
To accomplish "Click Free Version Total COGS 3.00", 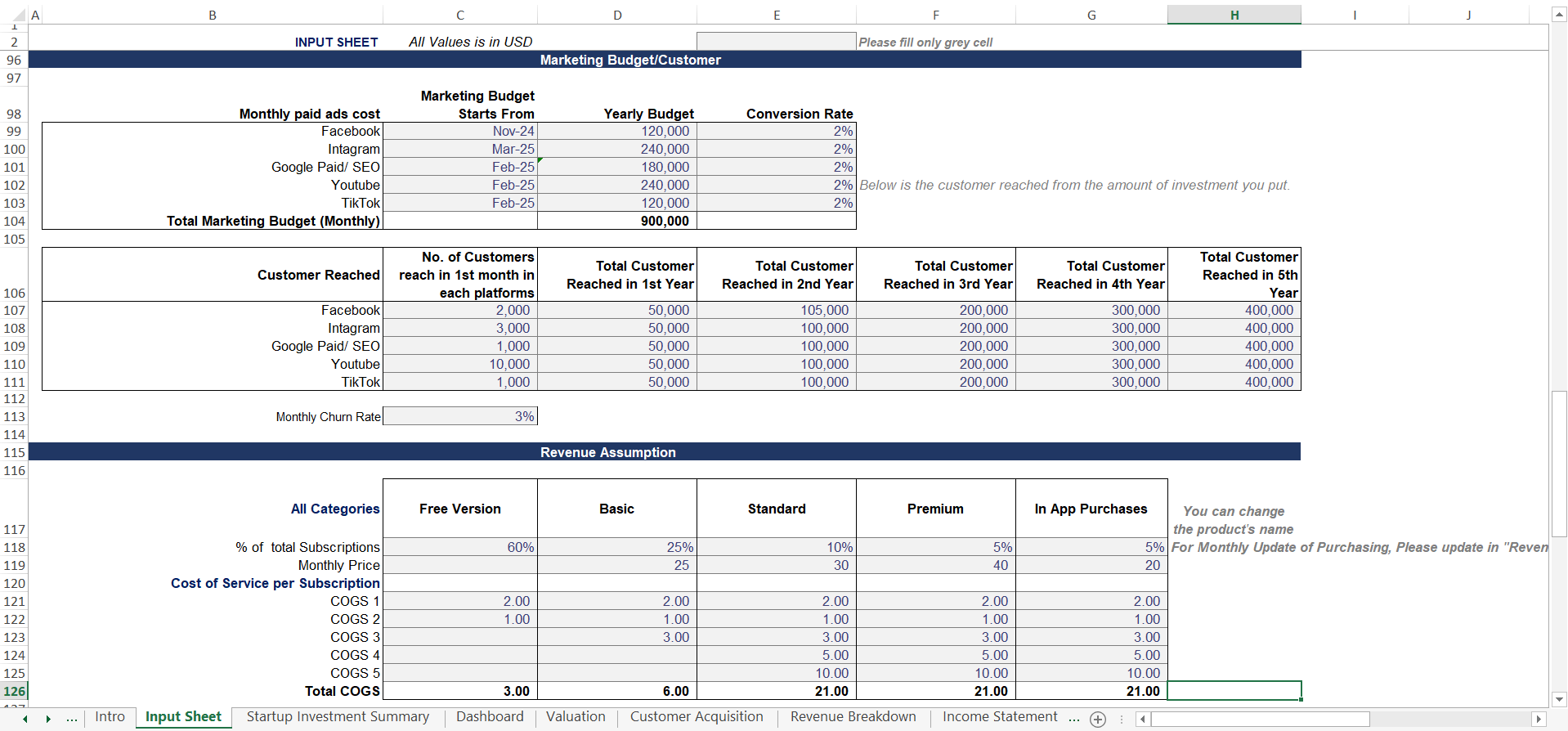I will [460, 691].
